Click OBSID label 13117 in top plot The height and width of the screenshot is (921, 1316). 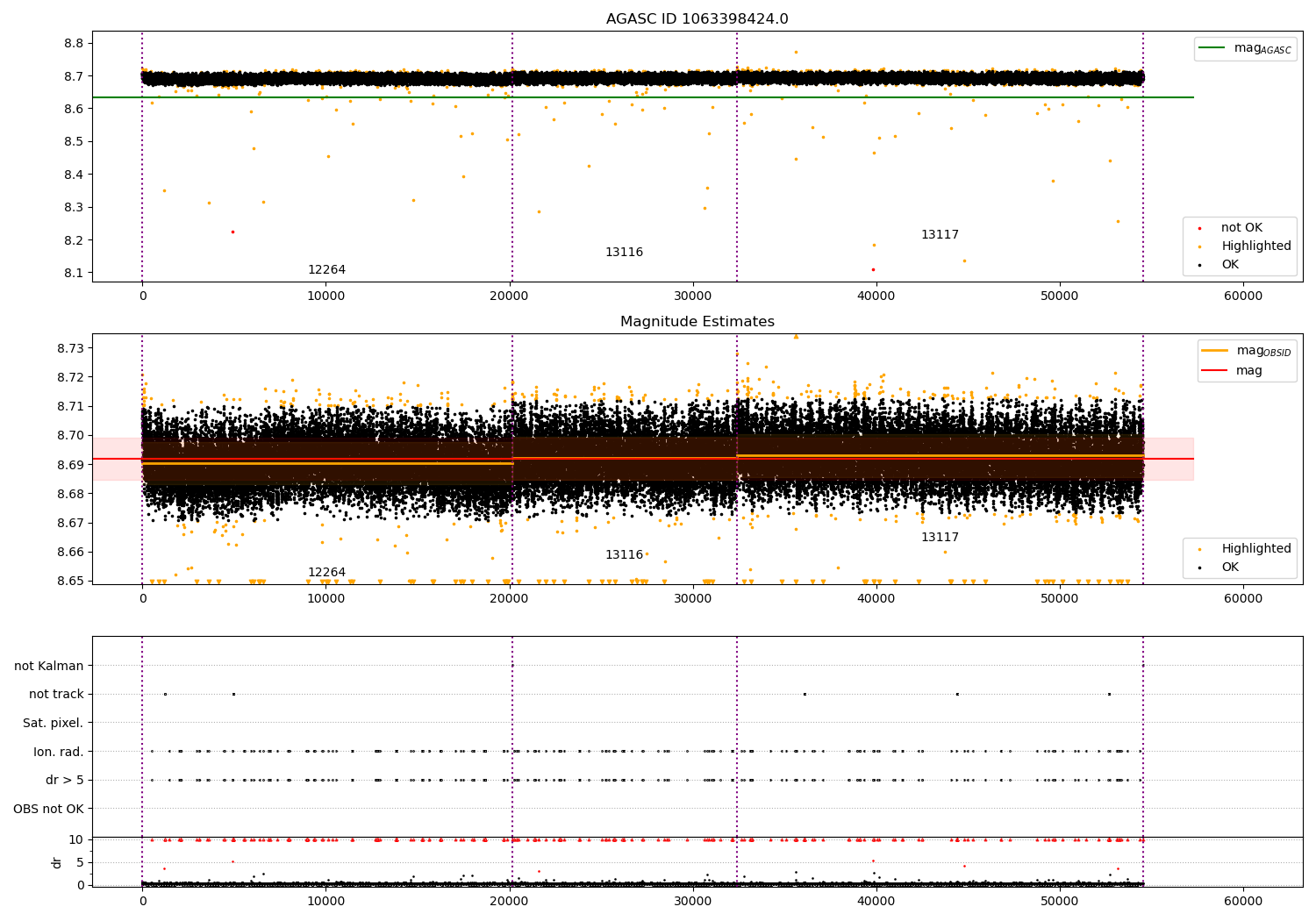pyautogui.click(x=940, y=235)
